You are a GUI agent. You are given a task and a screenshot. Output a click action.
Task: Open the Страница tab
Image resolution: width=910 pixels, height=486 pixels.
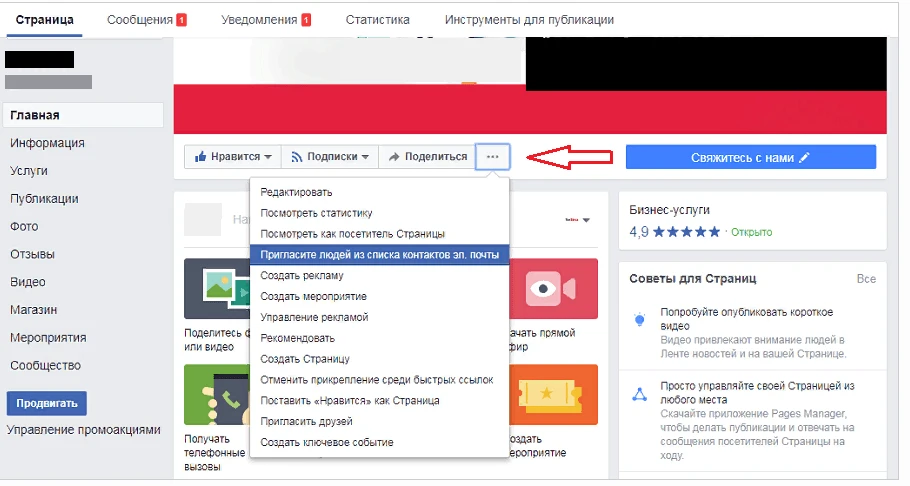click(x=44, y=20)
